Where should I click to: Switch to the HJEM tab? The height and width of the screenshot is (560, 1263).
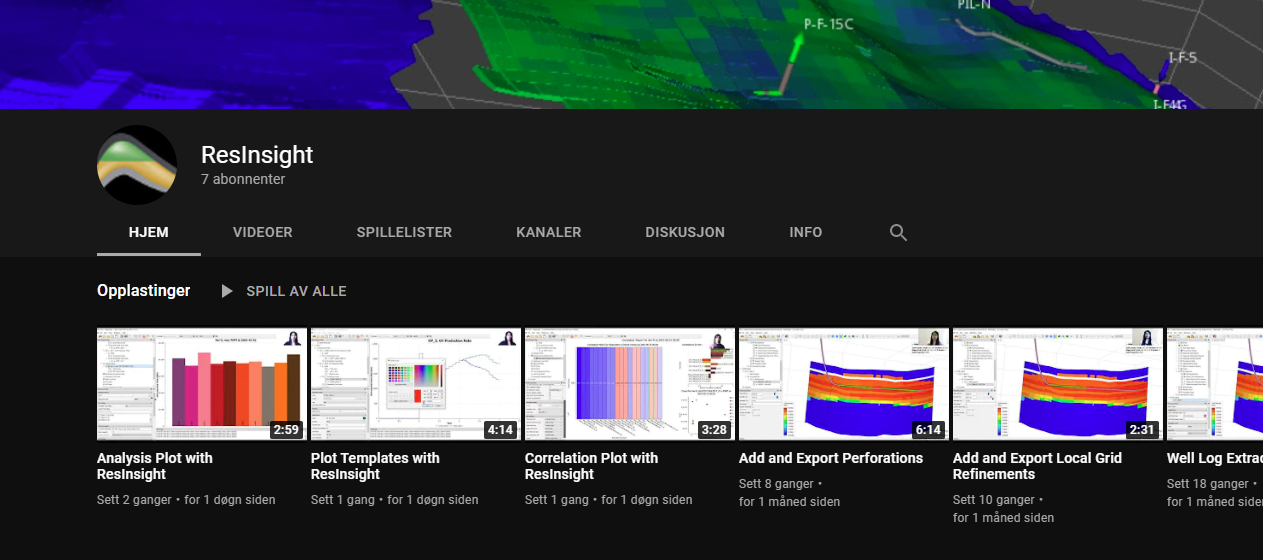coord(149,232)
